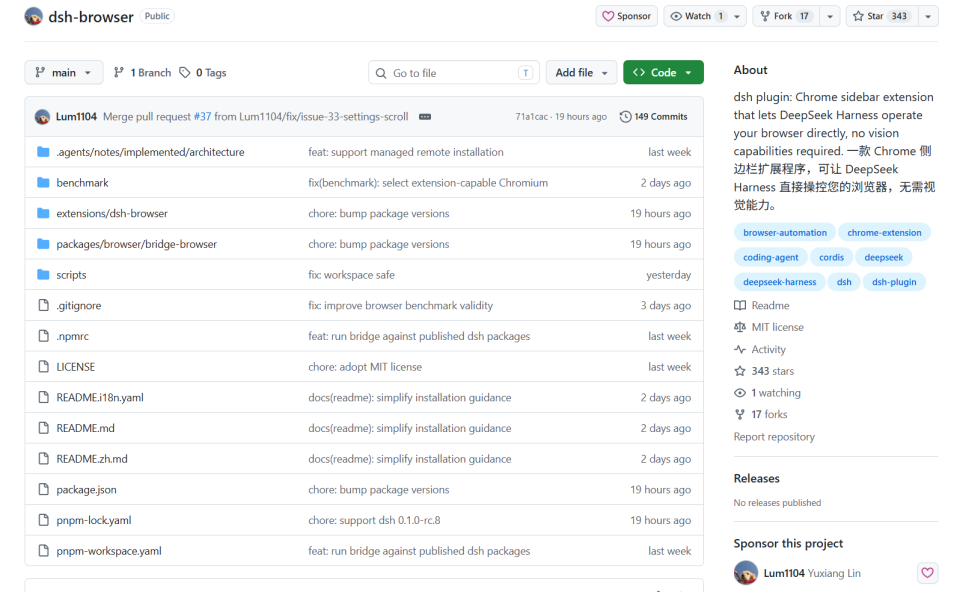This screenshot has width=960, height=592.
Task: Open the README.md file
Action: pos(85,428)
